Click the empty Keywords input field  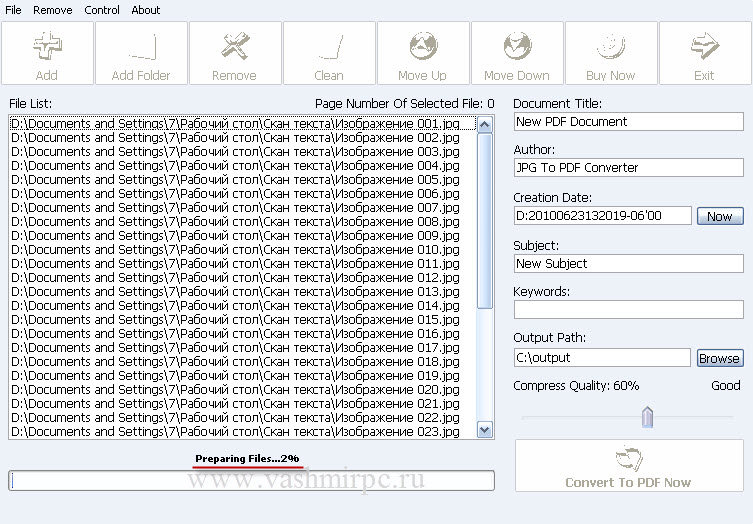click(x=628, y=310)
